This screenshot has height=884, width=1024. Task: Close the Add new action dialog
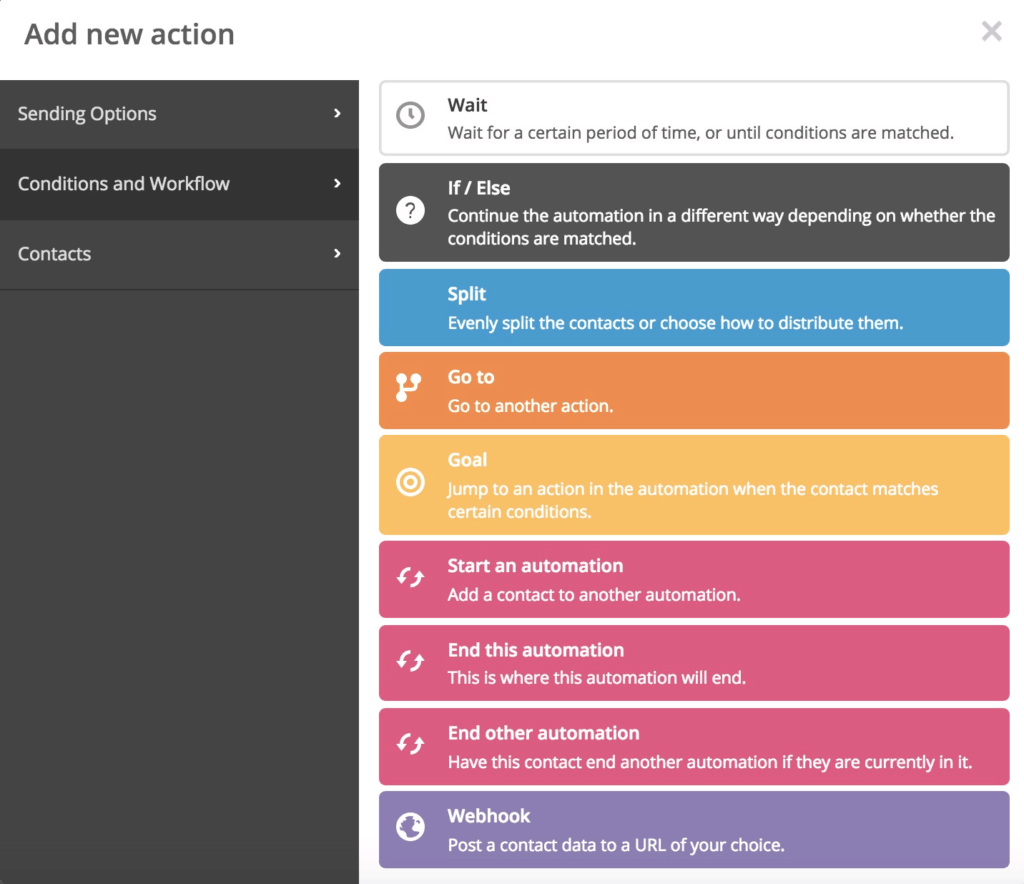(x=991, y=32)
